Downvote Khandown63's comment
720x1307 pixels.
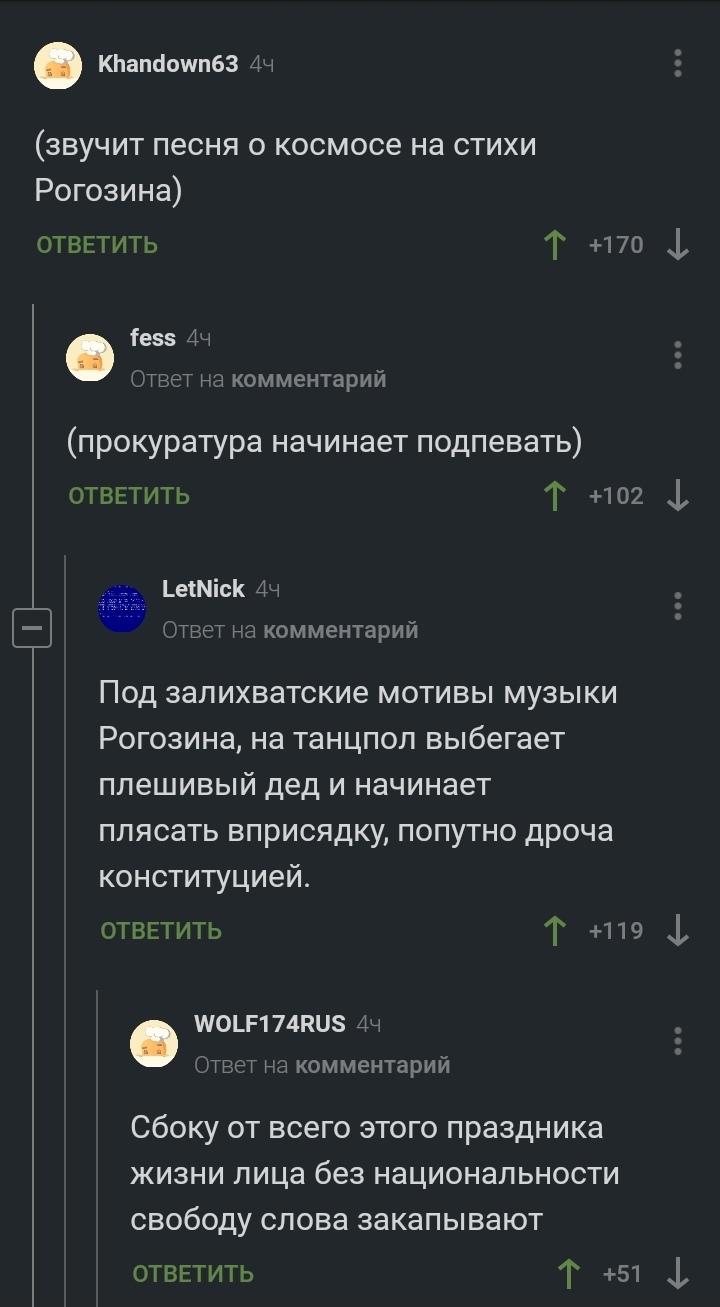point(678,245)
